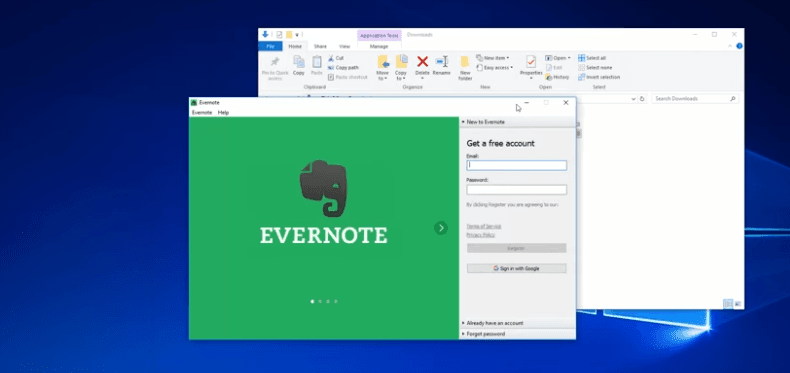790x373 pixels.
Task: Open the Copy to dropdown in Explorer
Action: point(401,76)
